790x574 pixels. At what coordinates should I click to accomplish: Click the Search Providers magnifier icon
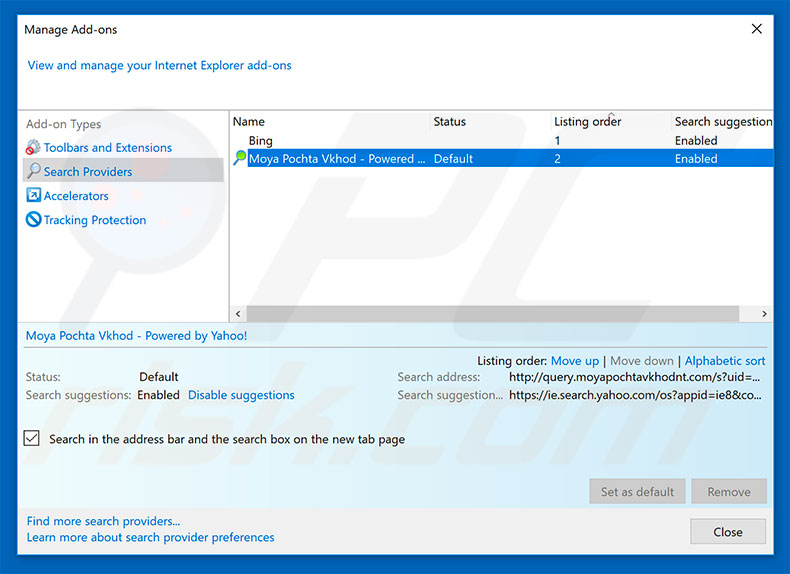[x=33, y=172]
